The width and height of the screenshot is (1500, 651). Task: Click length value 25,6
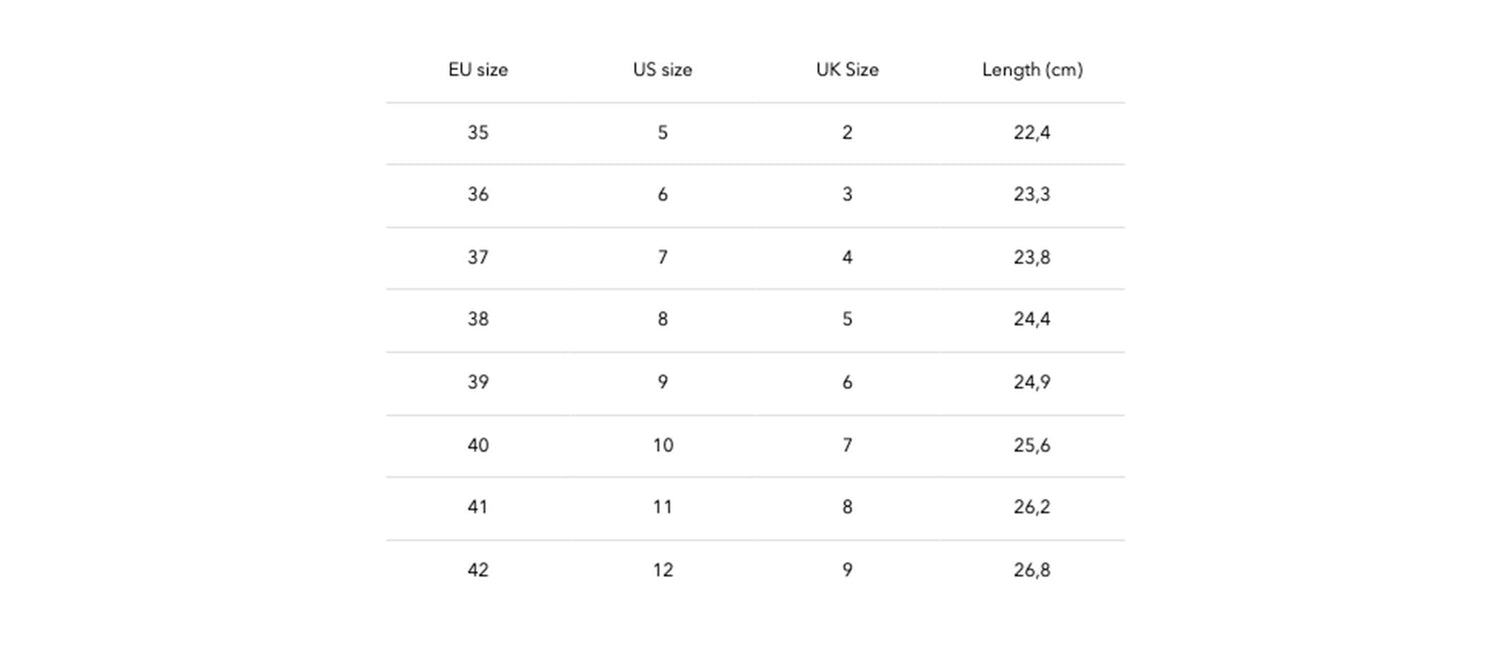1032,445
